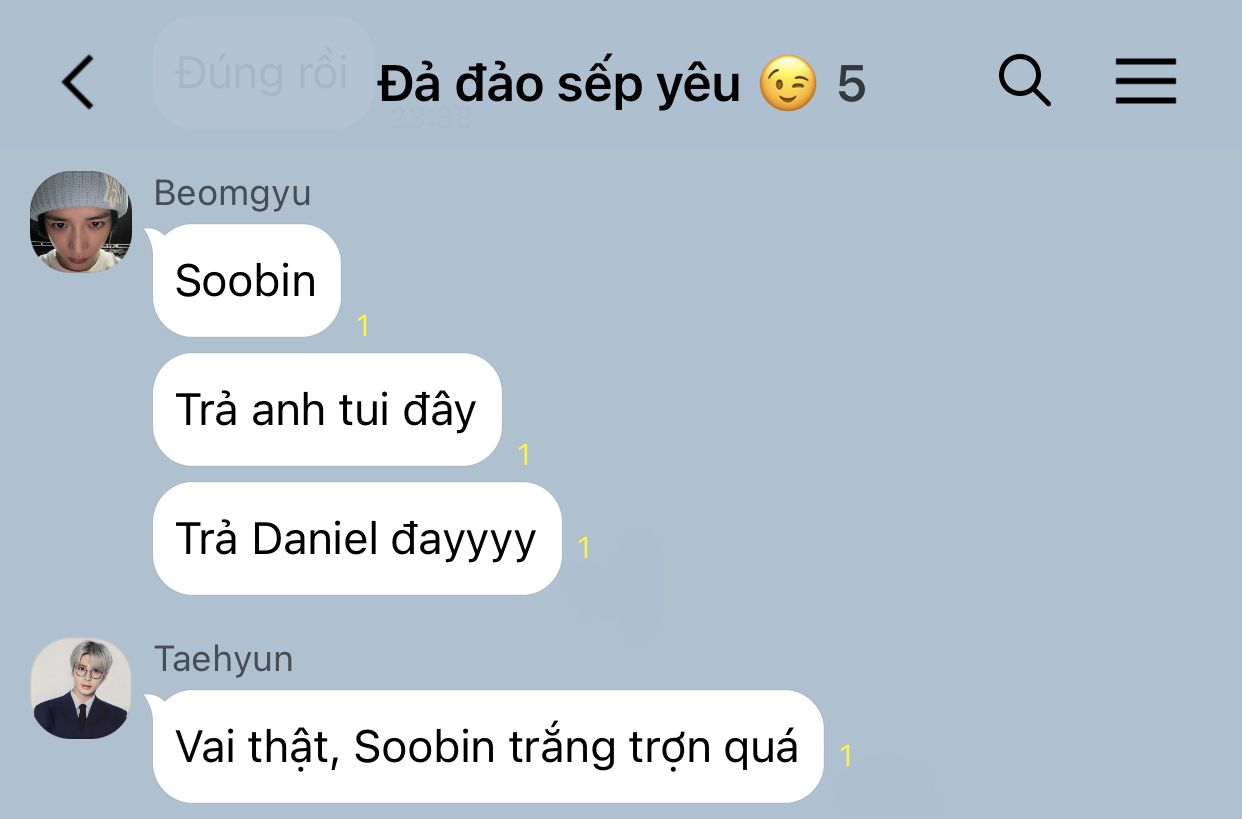
Task: Tap the faded 23:38 timestamp
Action: pyautogui.click(x=430, y=120)
